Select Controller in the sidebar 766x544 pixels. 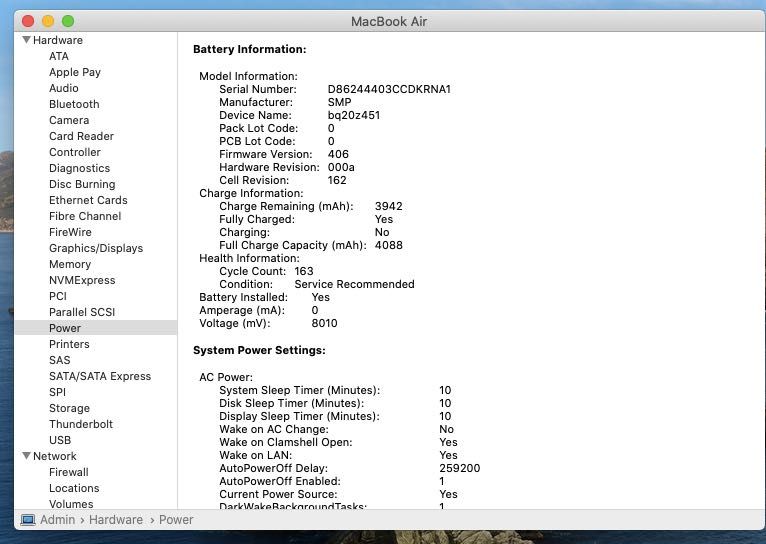click(75, 152)
